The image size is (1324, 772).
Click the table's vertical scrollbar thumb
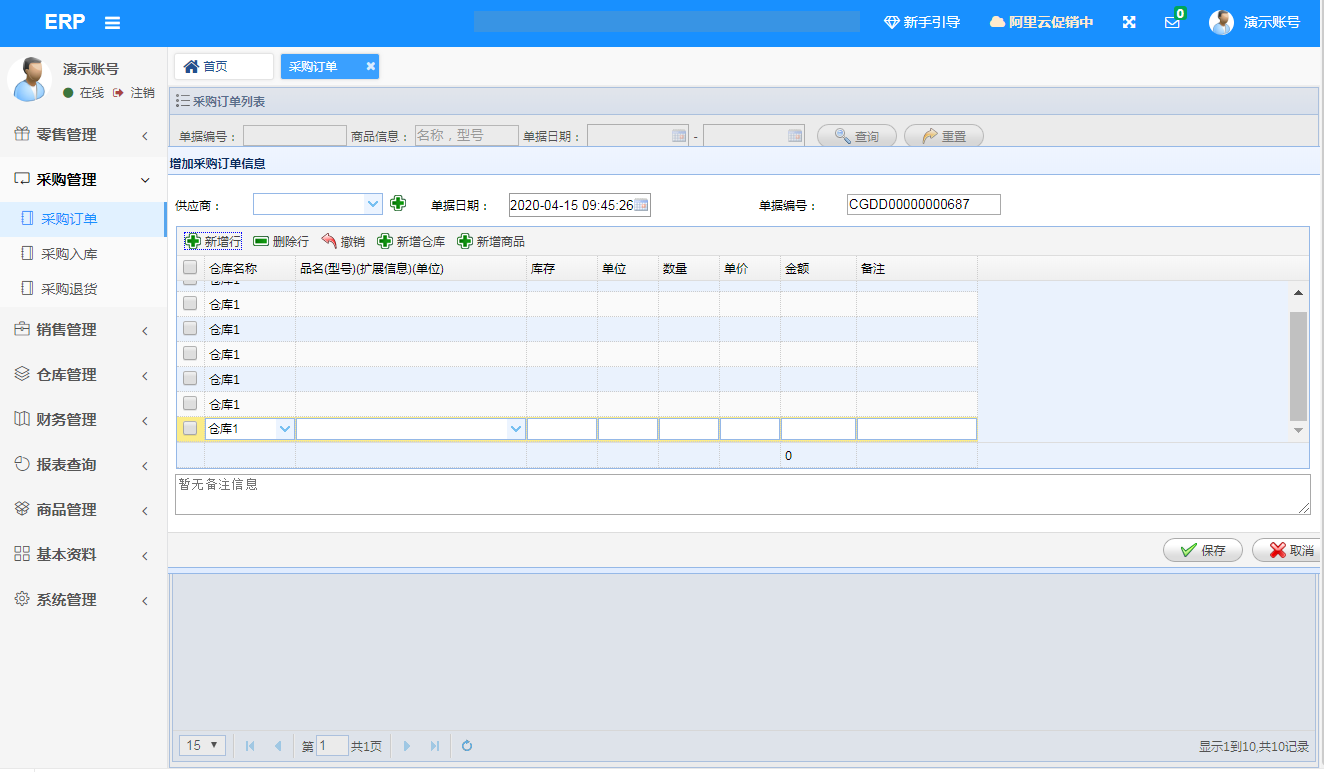tap(1298, 365)
